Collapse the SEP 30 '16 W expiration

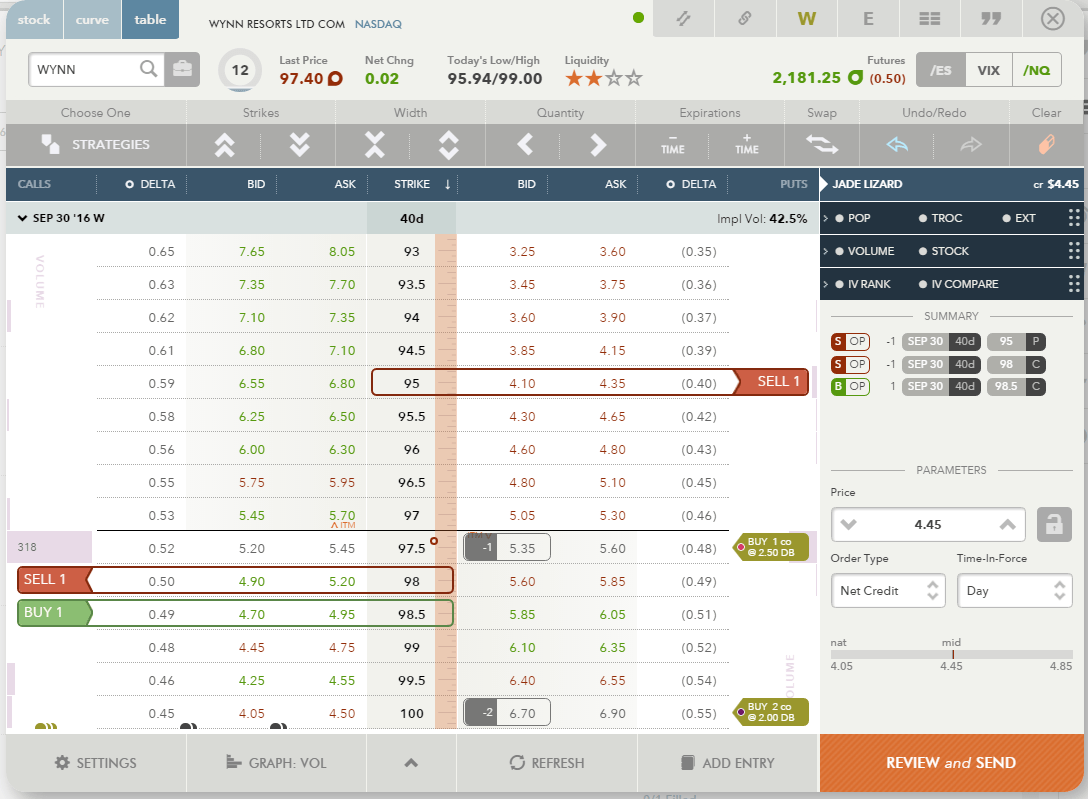coord(22,218)
